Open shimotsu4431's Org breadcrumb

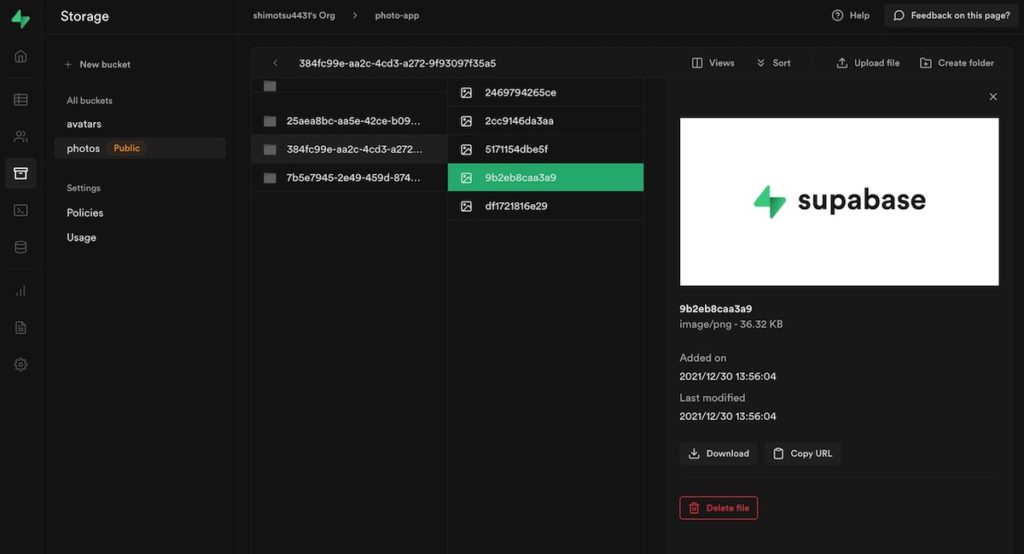(294, 15)
